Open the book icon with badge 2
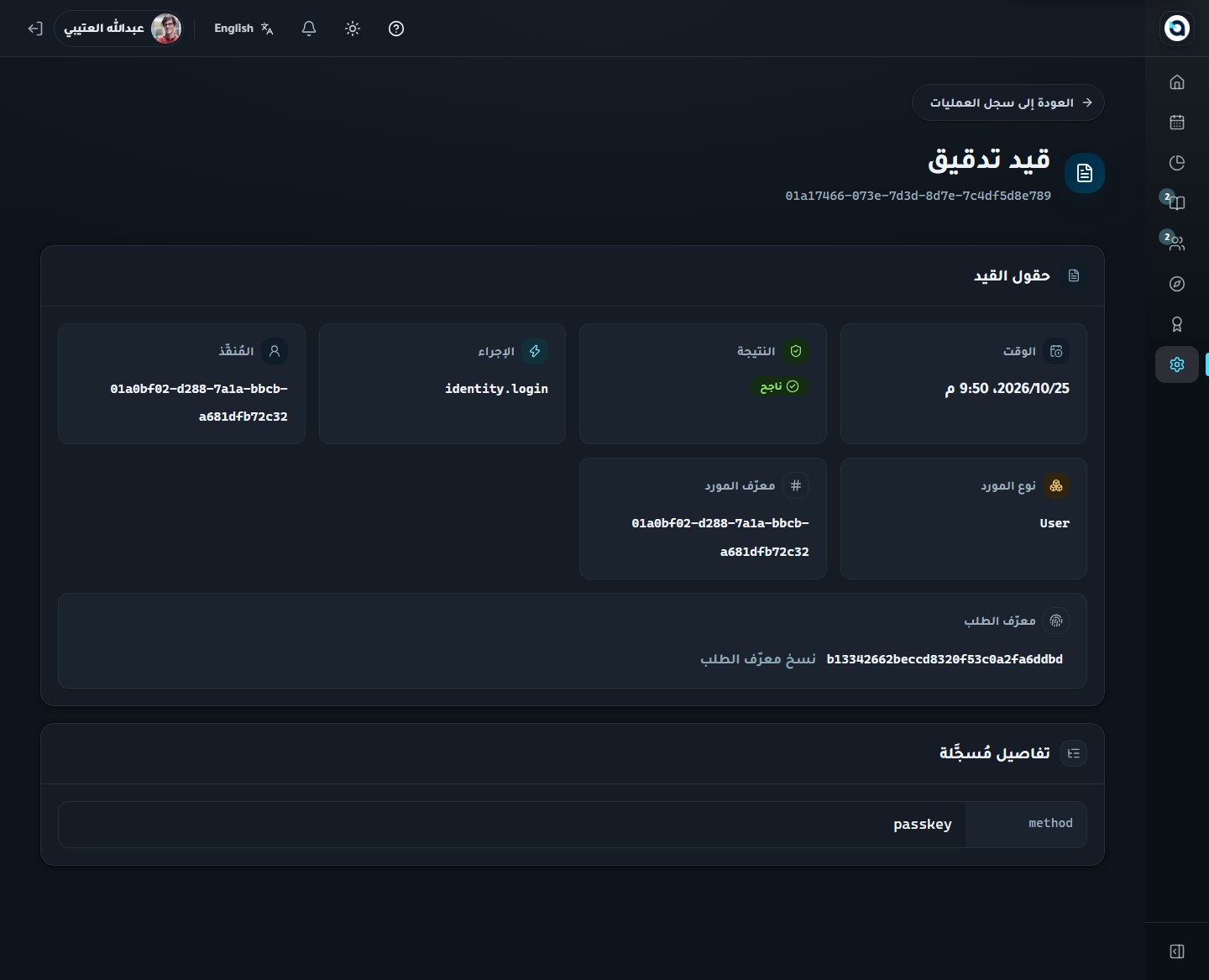This screenshot has height=980, width=1209. pyautogui.click(x=1177, y=203)
